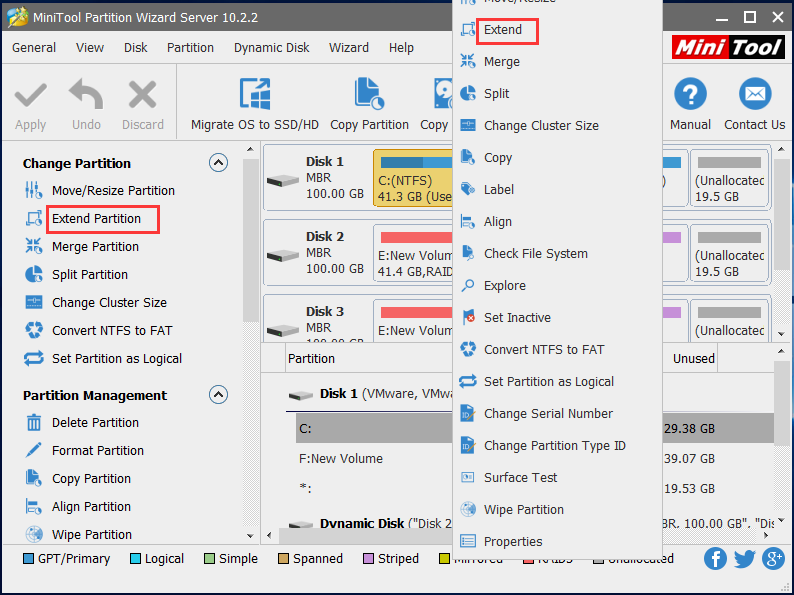
Task: Open the Facebook share icon
Action: [x=715, y=559]
